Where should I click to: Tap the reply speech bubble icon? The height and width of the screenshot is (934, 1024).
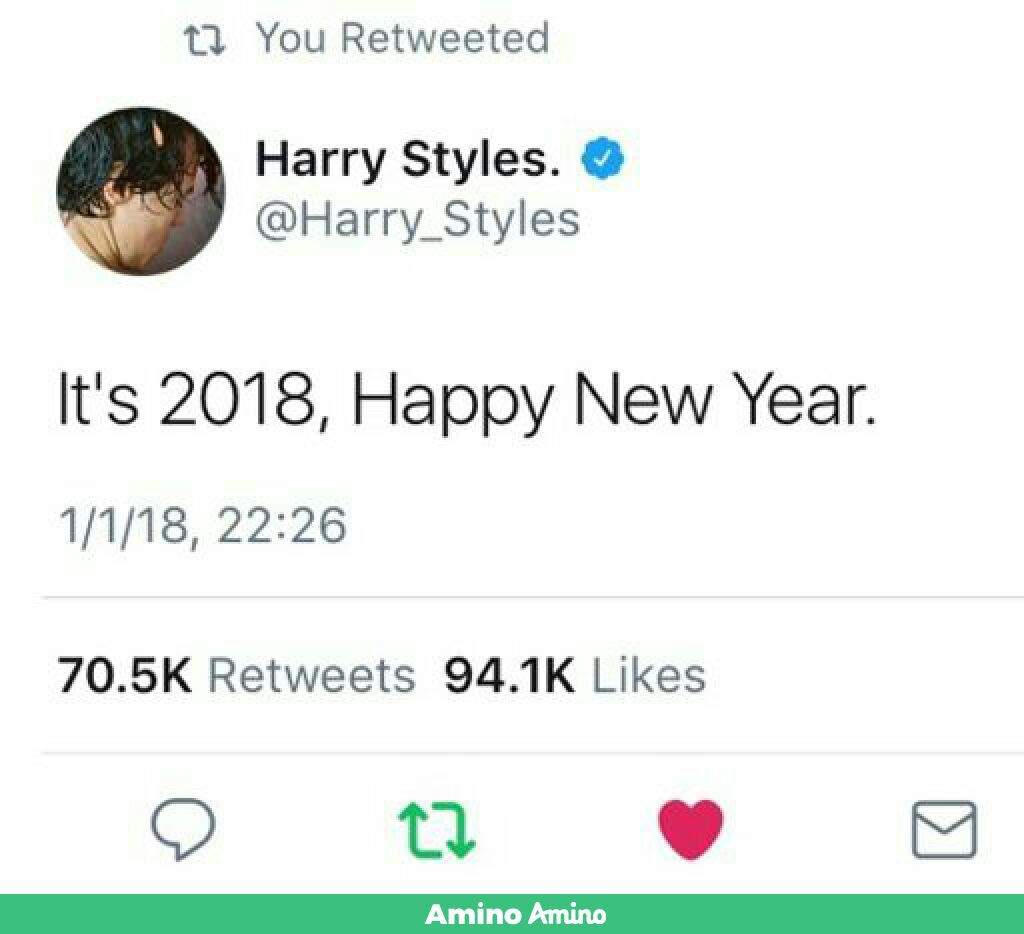[183, 829]
